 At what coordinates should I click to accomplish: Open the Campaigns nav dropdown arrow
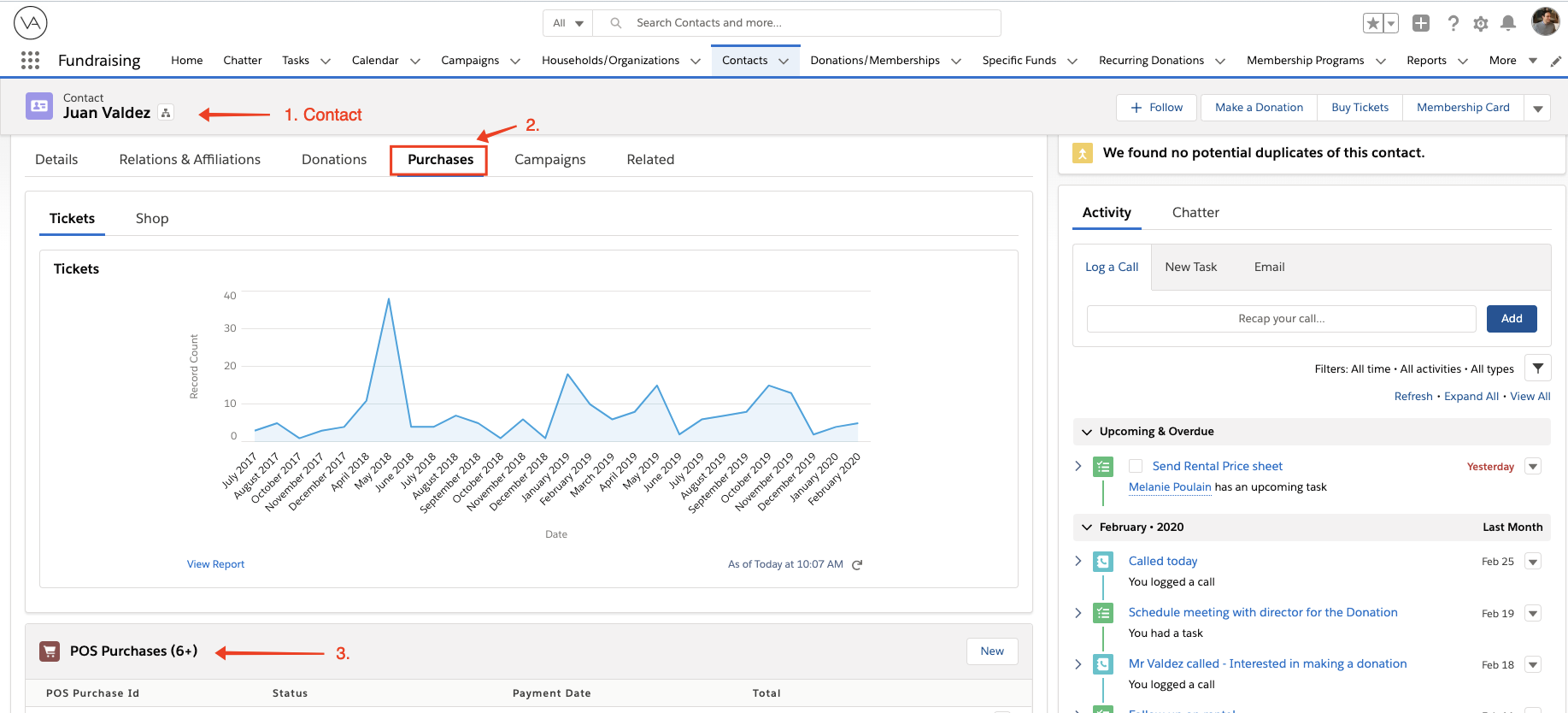(x=515, y=61)
